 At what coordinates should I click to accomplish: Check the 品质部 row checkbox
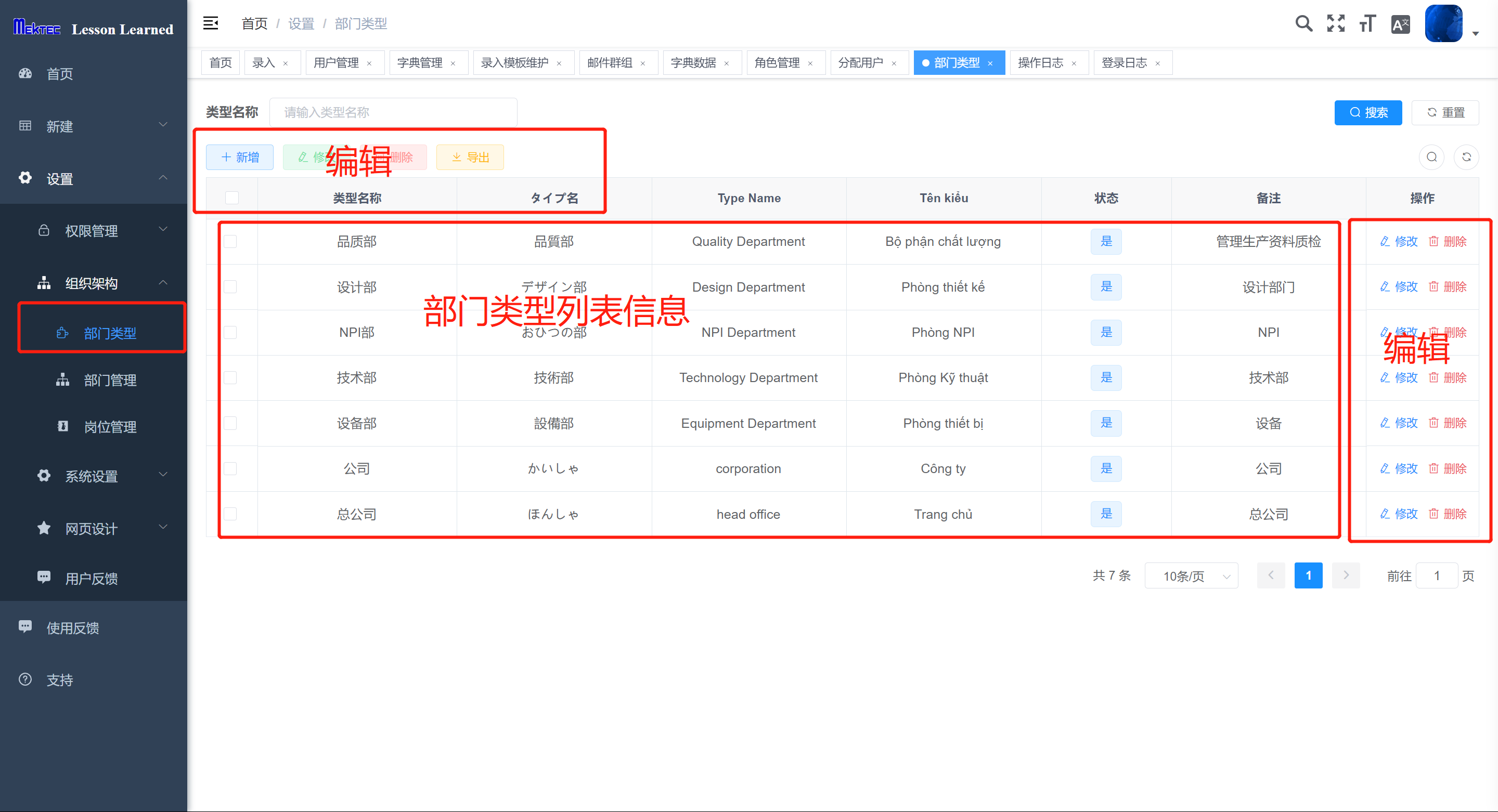231,242
